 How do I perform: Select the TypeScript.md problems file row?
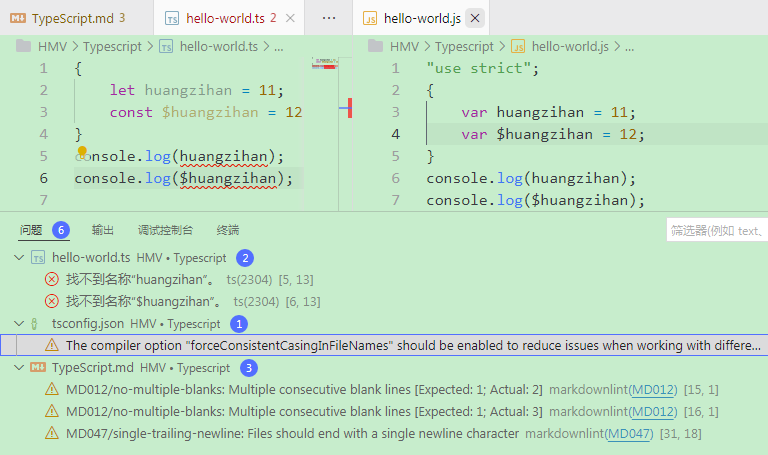[x=384, y=367]
